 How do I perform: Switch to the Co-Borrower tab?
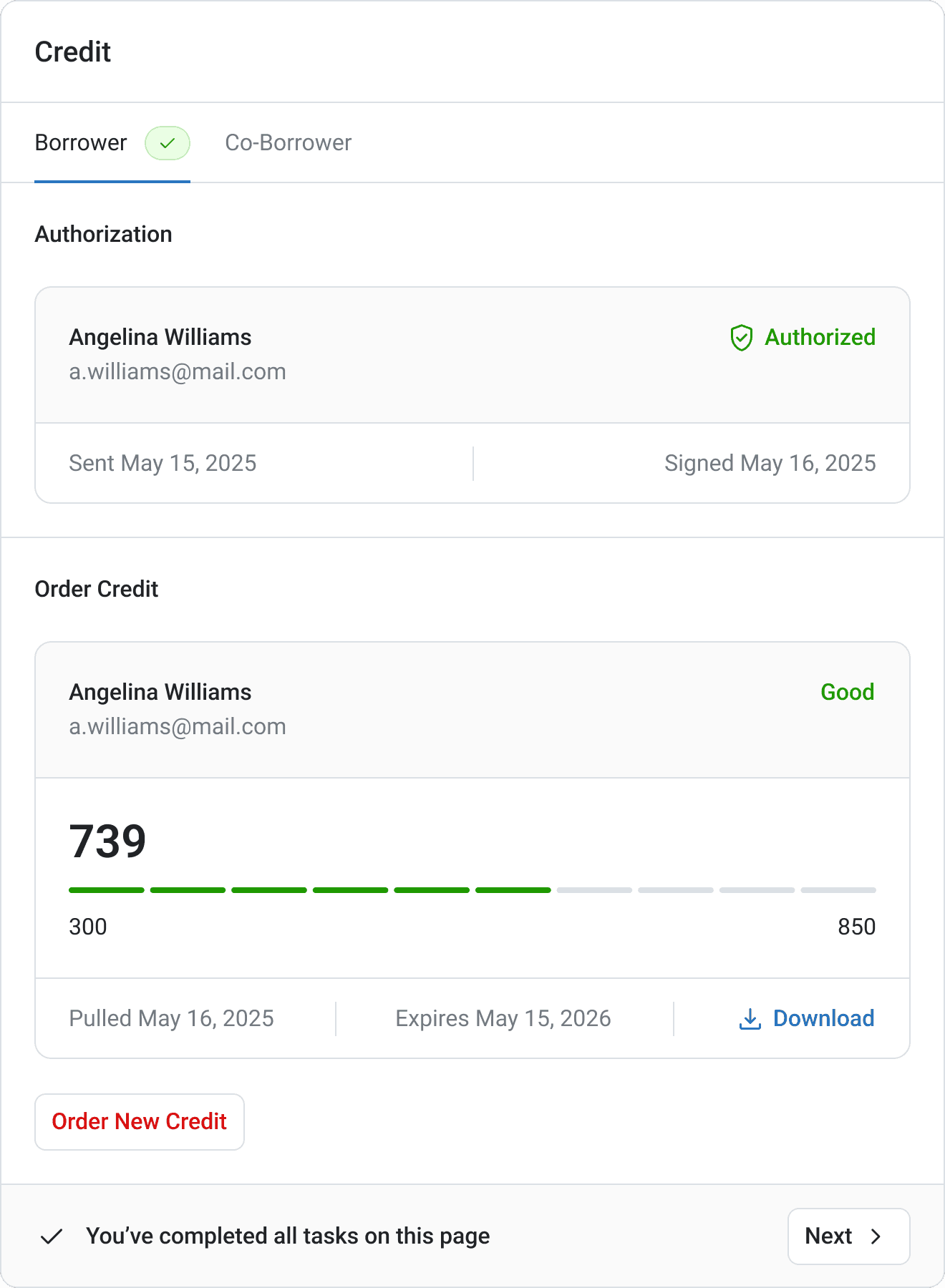[x=288, y=143]
